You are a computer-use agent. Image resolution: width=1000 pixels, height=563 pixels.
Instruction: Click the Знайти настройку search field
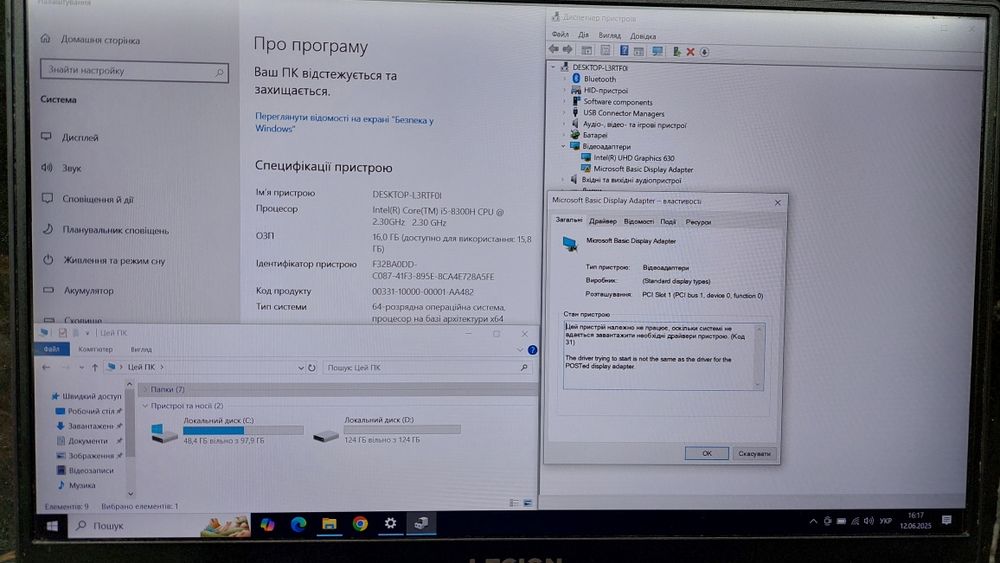(x=134, y=71)
